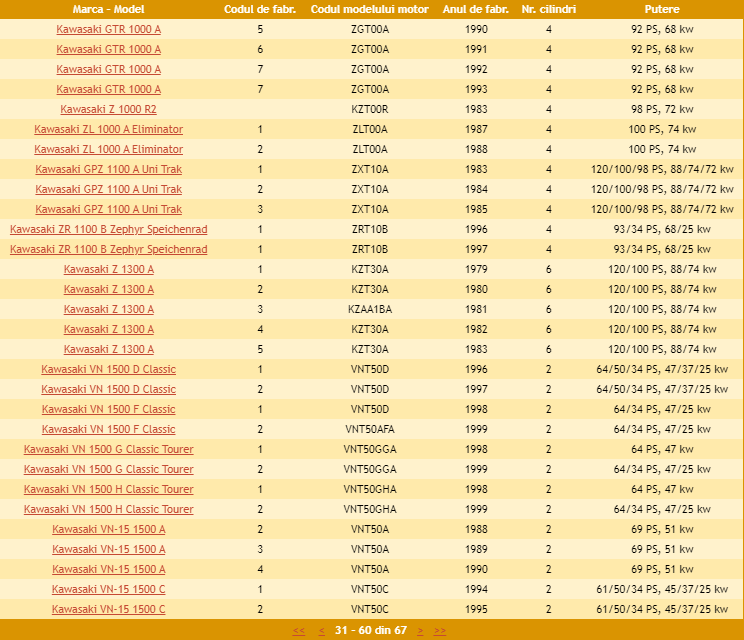Open Kawasaki VN 1500 H Classic Tourer 1999
Viewport: 744px width, 640px height.
[108, 509]
